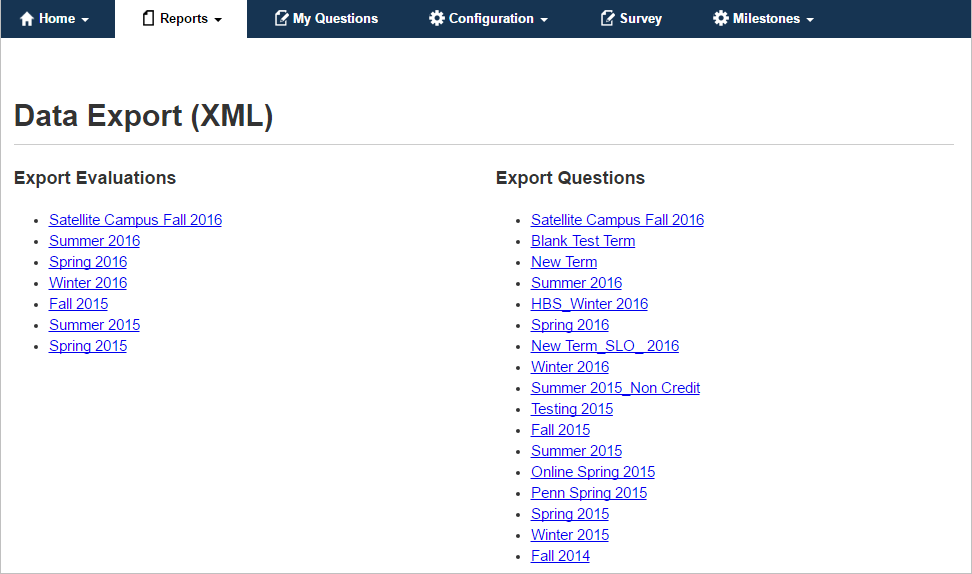The height and width of the screenshot is (574, 972).
Task: Click the Configuration gear icon
Action: pos(437,19)
